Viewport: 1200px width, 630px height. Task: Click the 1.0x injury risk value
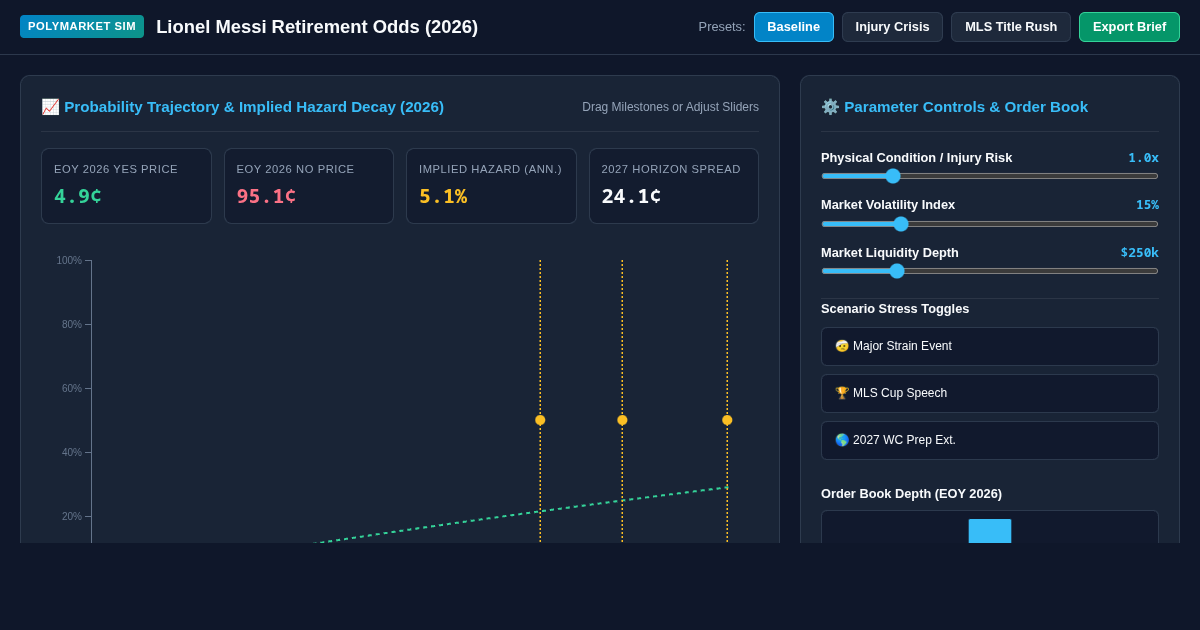coord(1143,157)
